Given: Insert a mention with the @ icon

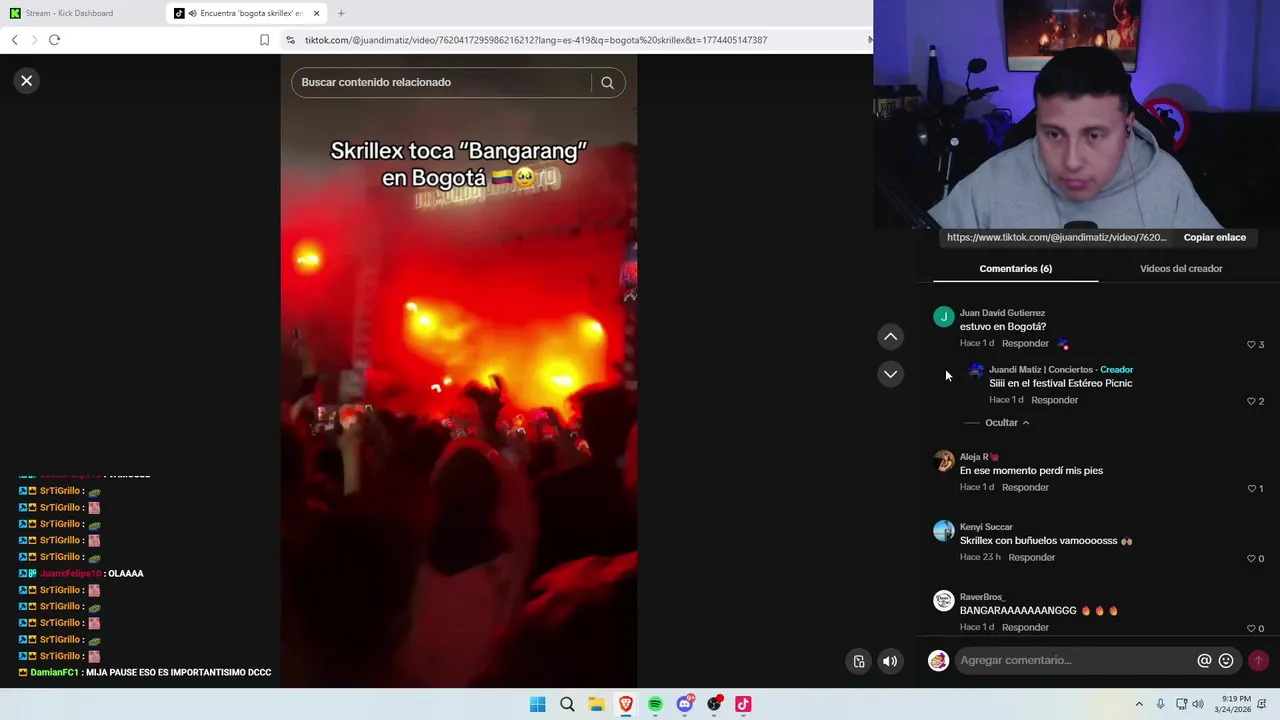Looking at the screenshot, I should coord(1204,661).
